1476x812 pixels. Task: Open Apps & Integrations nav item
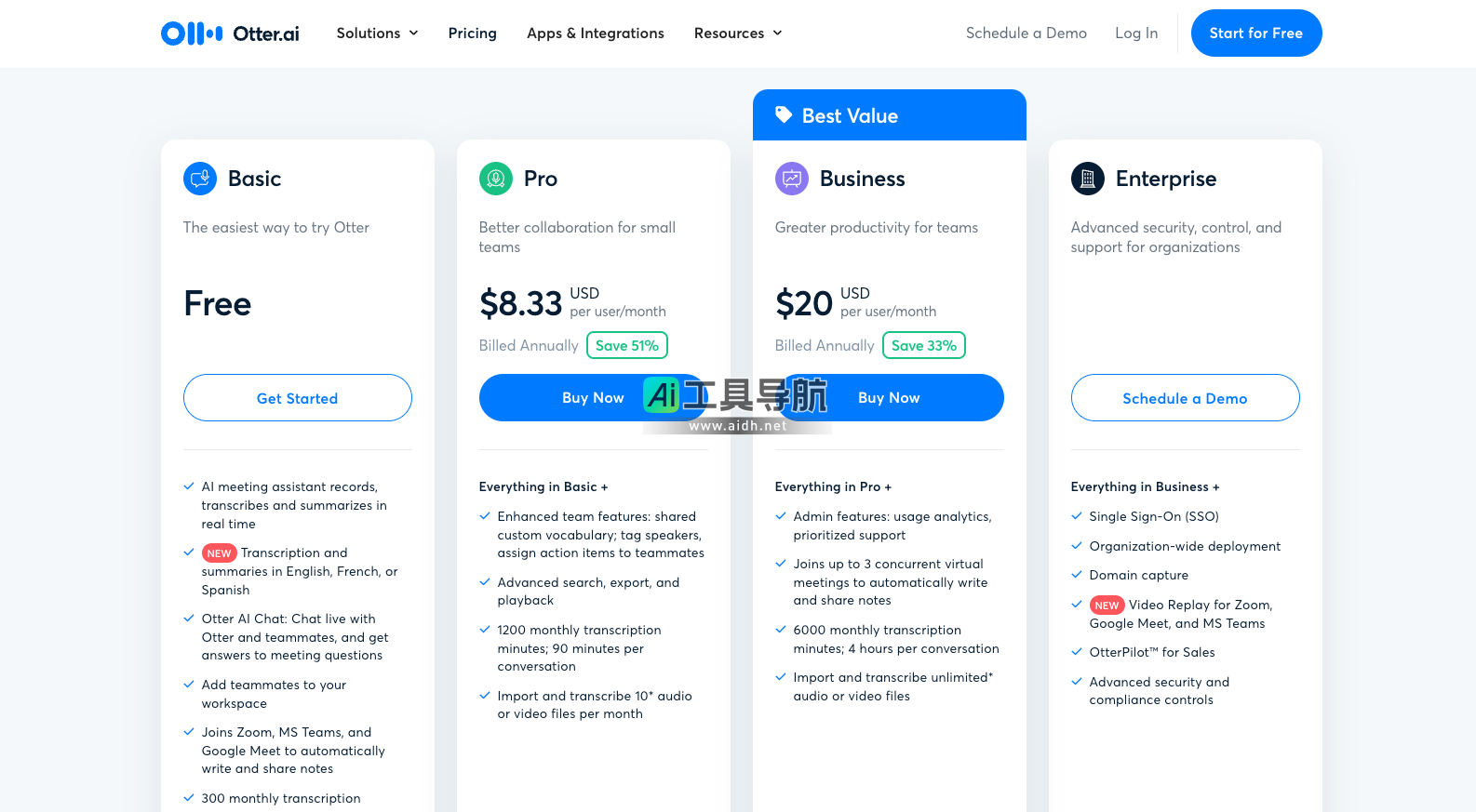[596, 33]
